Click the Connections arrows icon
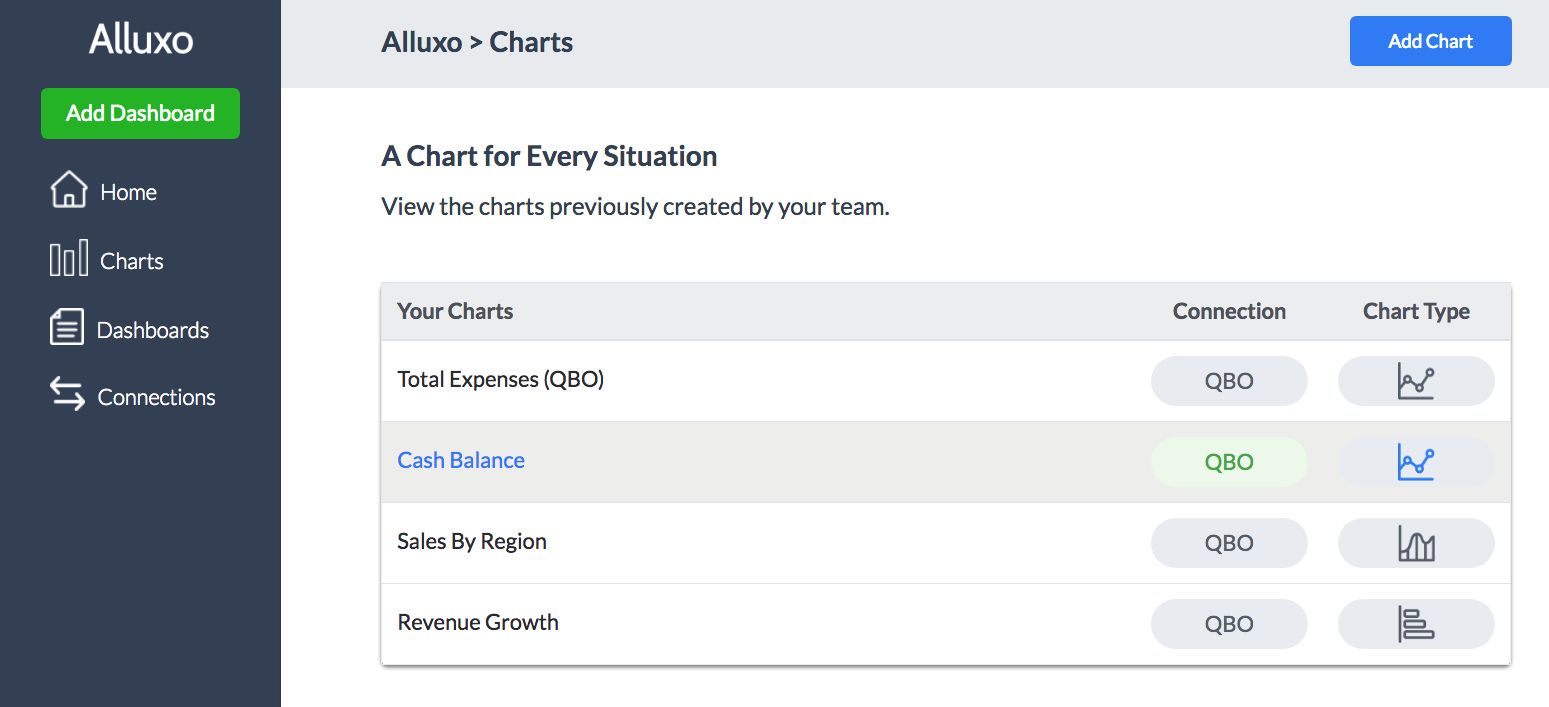Viewport: 1549px width, 707px height. coord(67,395)
